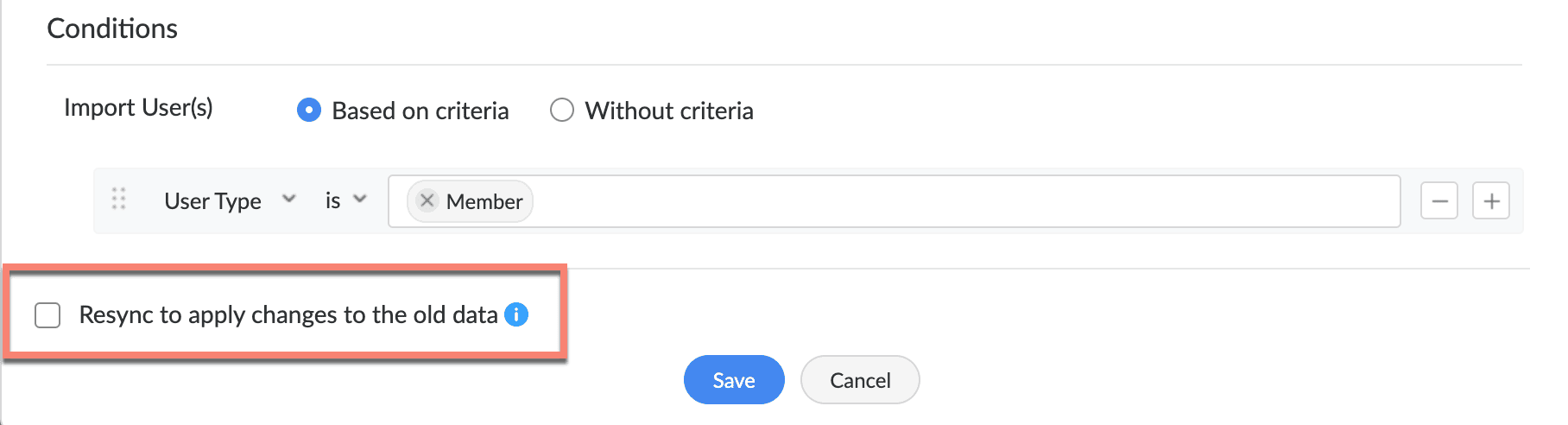Screen dimensions: 1568x425
Task: Click the Import User(s) field label
Action: [138, 107]
